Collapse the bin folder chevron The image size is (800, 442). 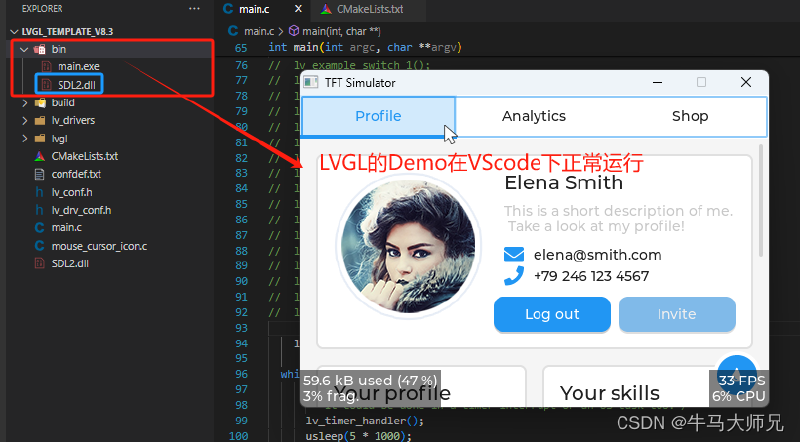click(x=24, y=50)
